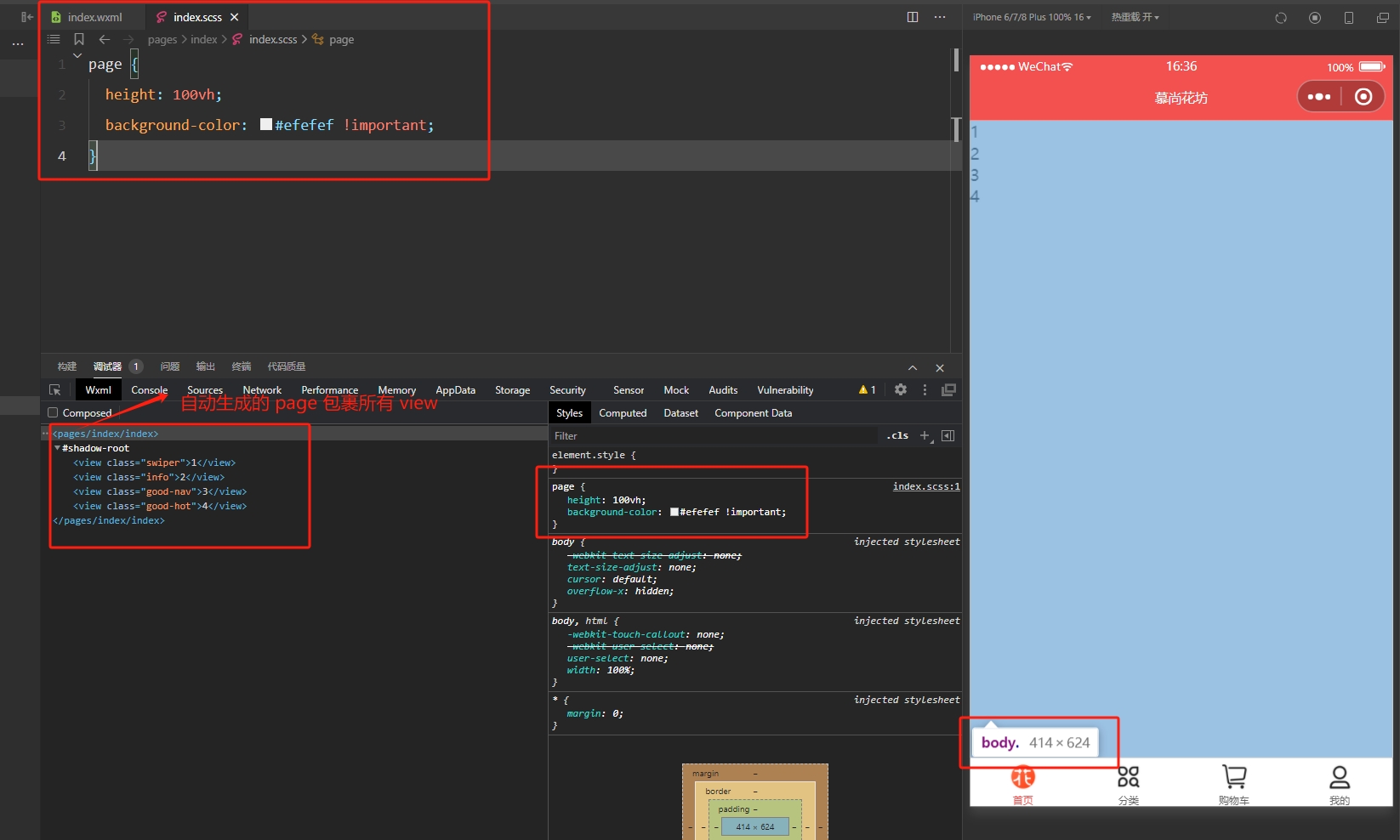
Task: Open the index.scss:1 source link
Action: (x=925, y=486)
